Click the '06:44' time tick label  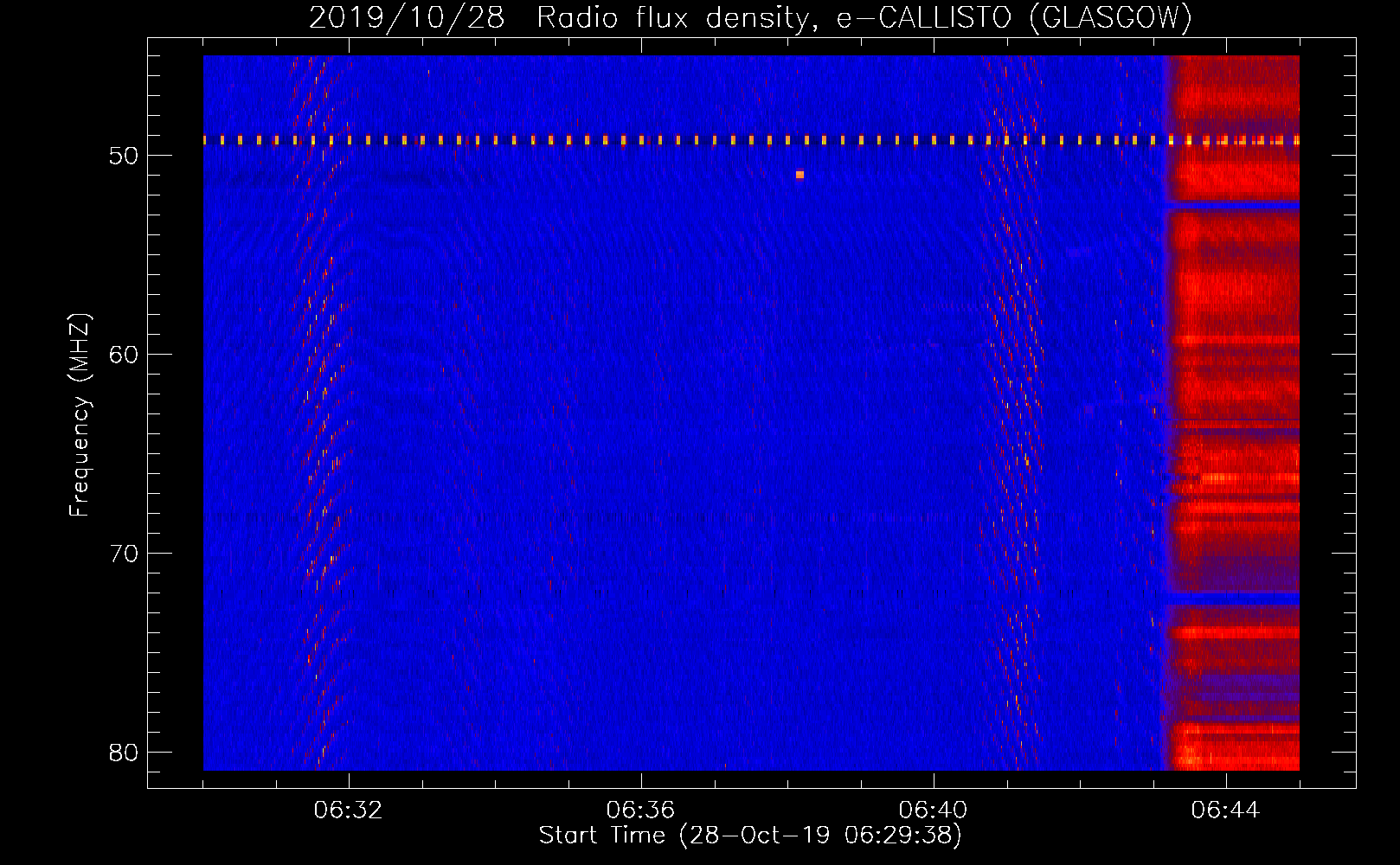(1225, 811)
